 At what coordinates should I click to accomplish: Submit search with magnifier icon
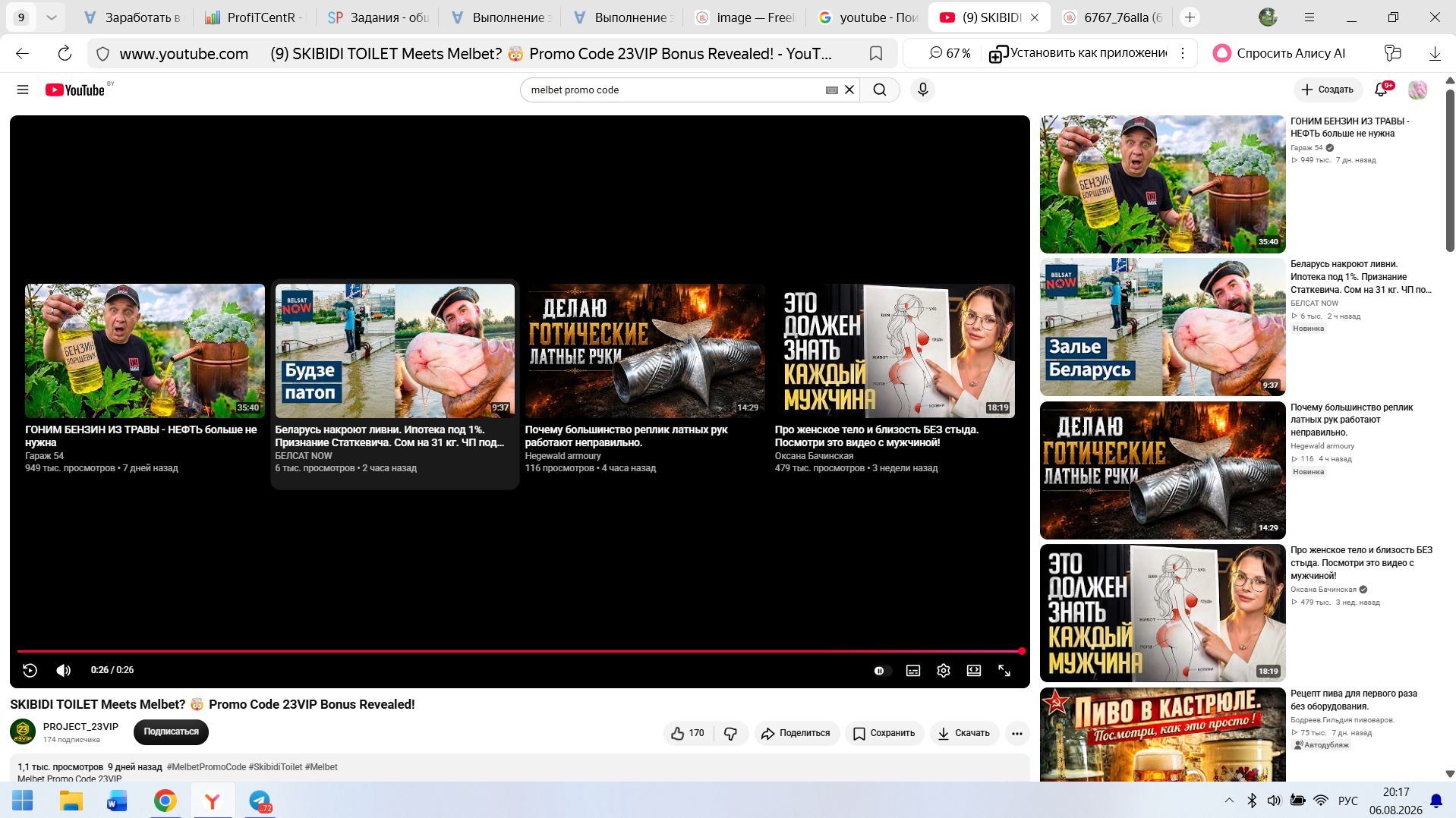(x=880, y=90)
